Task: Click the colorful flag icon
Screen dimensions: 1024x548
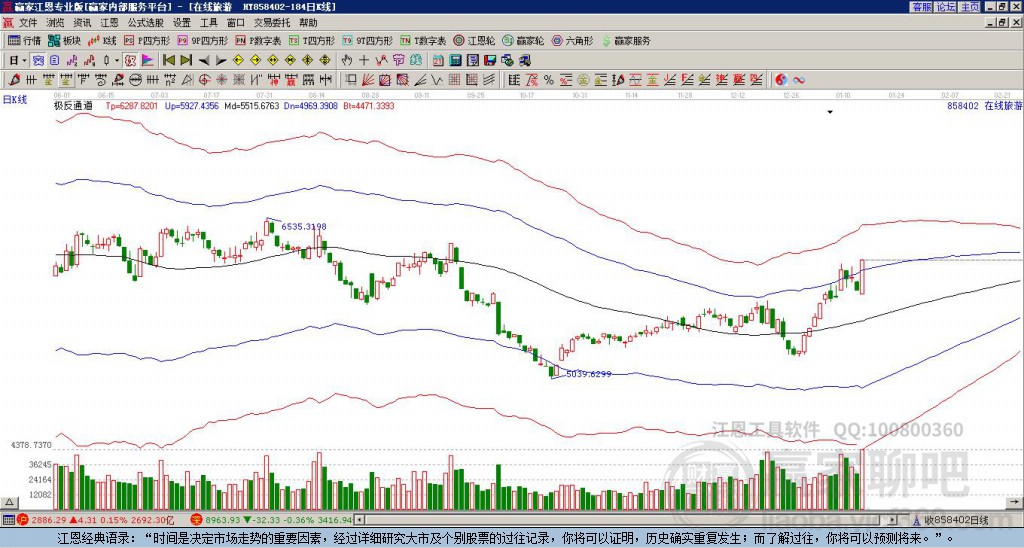Action: [148, 61]
